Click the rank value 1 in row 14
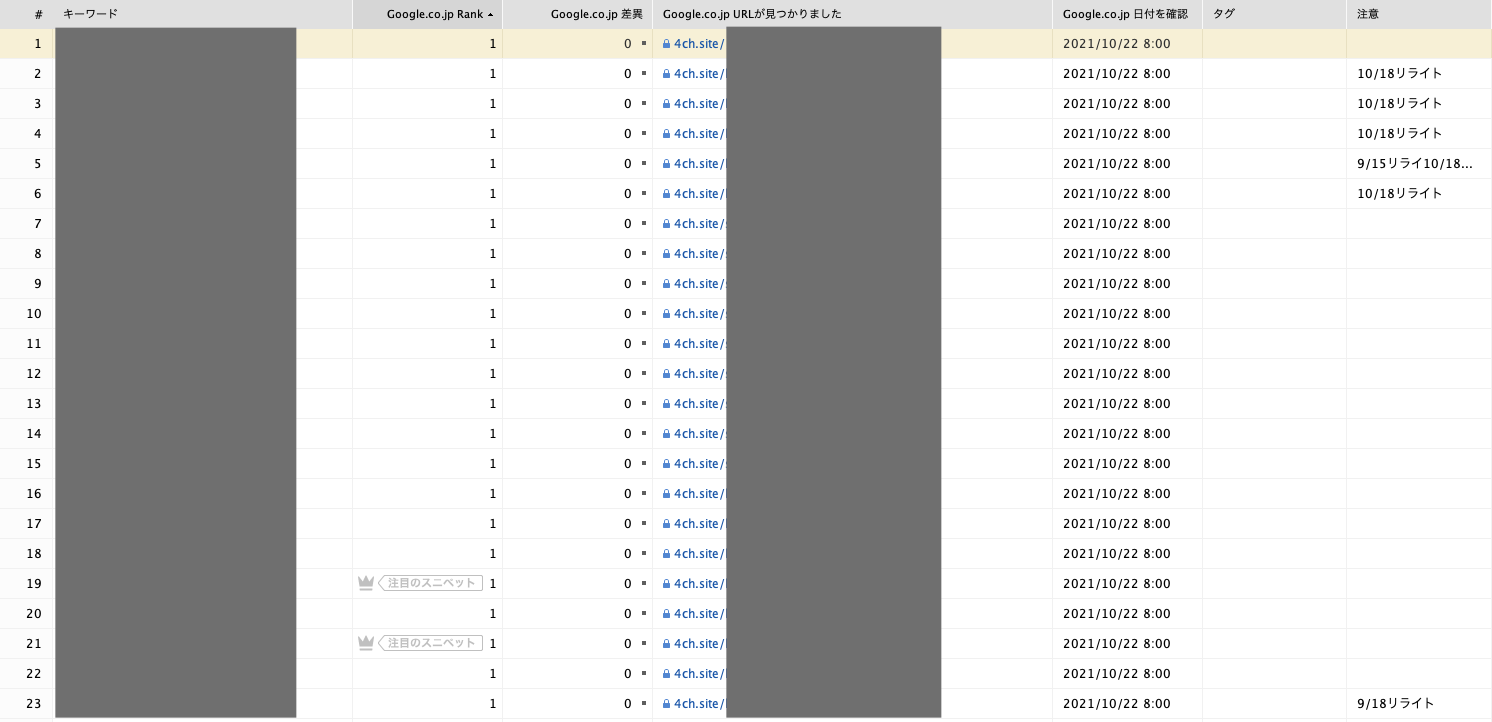The image size is (1492, 722). click(x=492, y=434)
